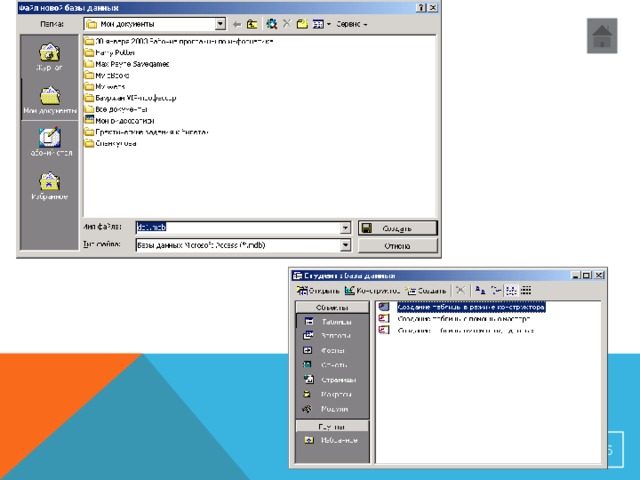The height and width of the screenshot is (480, 640).
Task: Select Мои документы in the places bar
Action: coord(49,101)
